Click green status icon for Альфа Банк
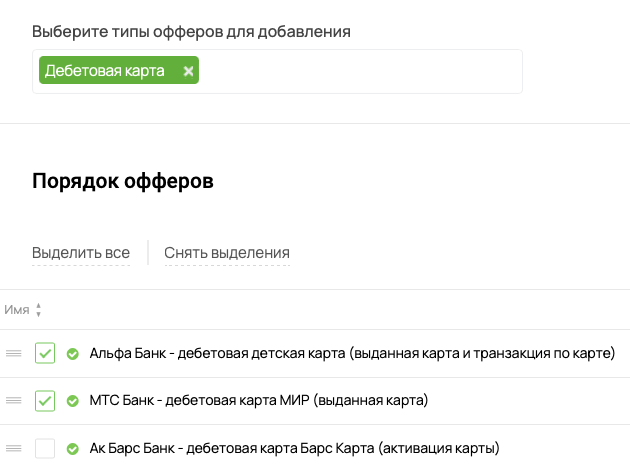Screen dimensions: 630x470 [73, 354]
